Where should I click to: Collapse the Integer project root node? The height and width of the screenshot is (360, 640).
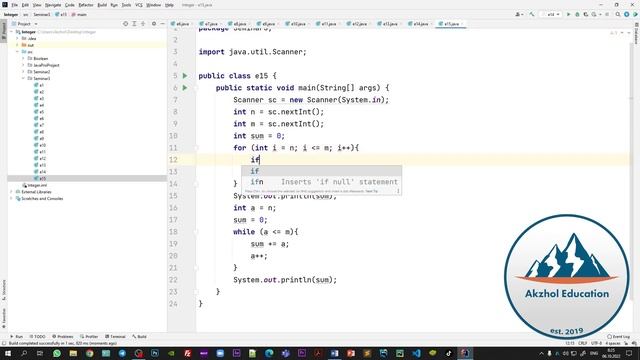[x=12, y=32]
